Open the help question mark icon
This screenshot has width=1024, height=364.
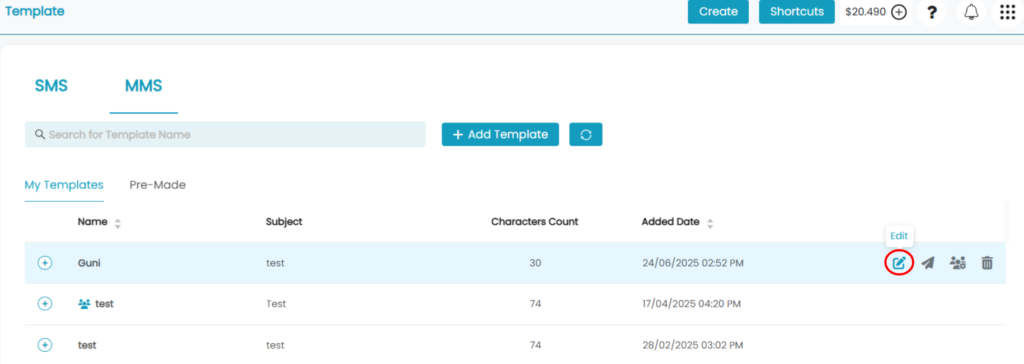coord(932,12)
